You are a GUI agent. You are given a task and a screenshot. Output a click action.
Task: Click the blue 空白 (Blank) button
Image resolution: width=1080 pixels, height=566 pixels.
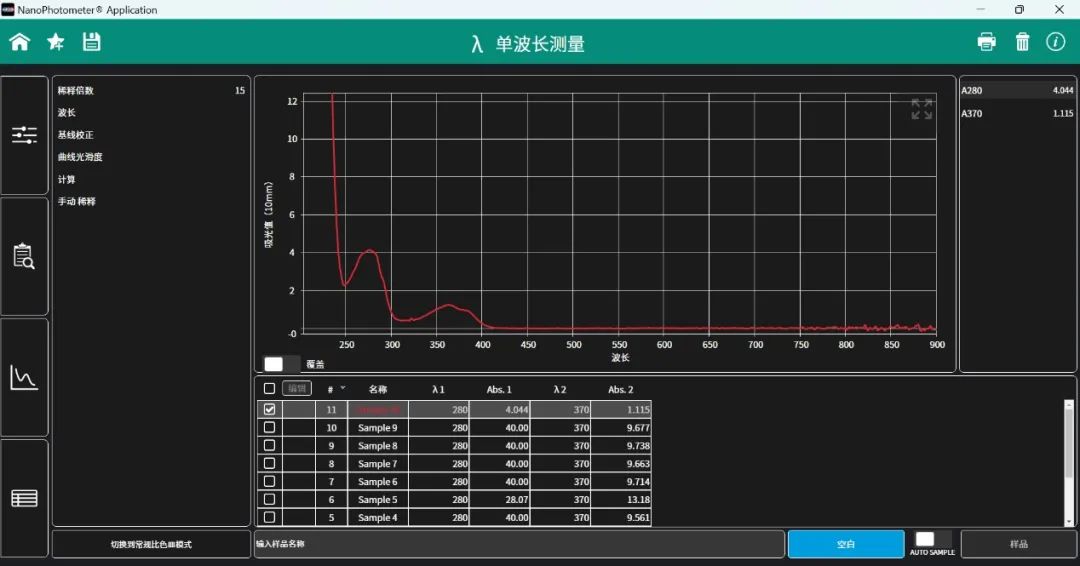[x=846, y=544]
